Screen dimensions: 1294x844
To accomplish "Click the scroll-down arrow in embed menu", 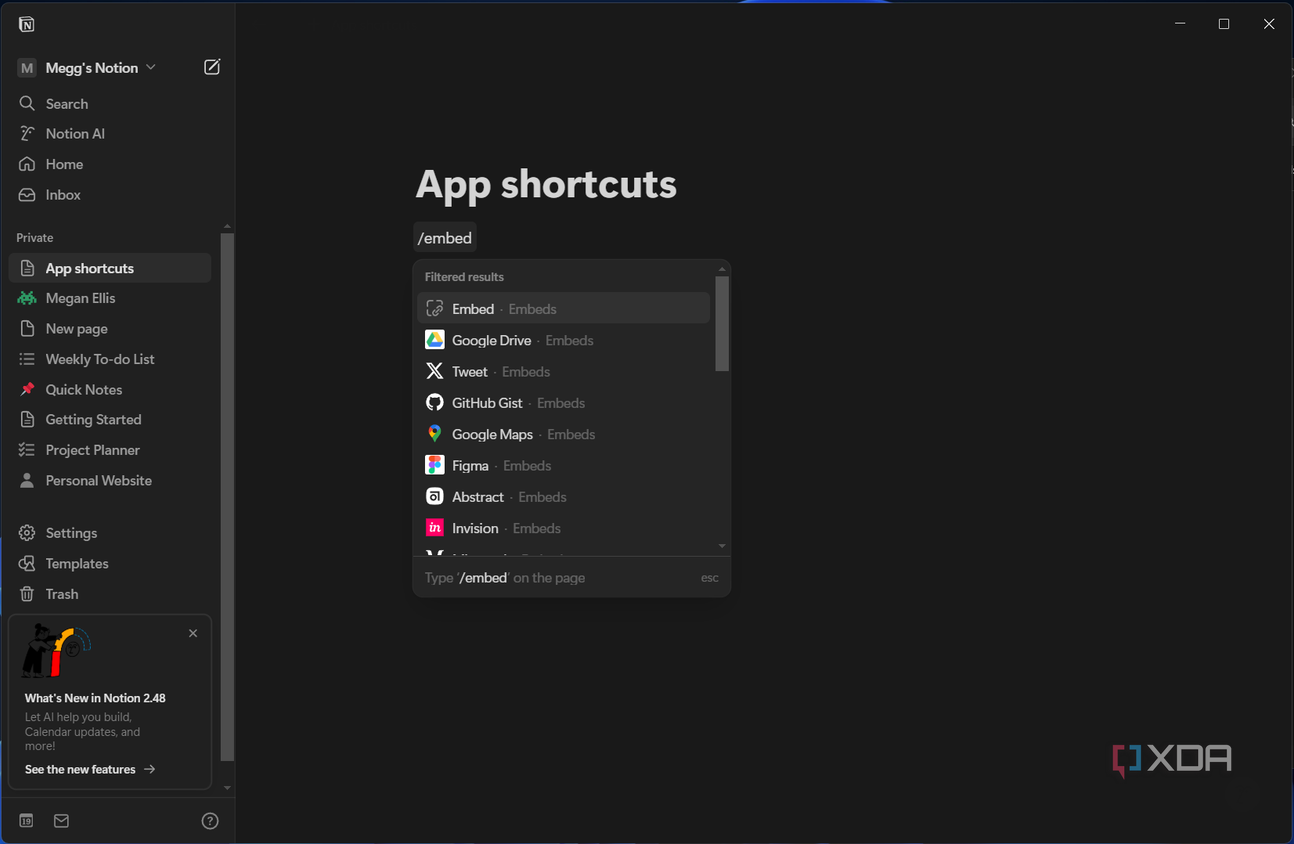I will click(722, 546).
